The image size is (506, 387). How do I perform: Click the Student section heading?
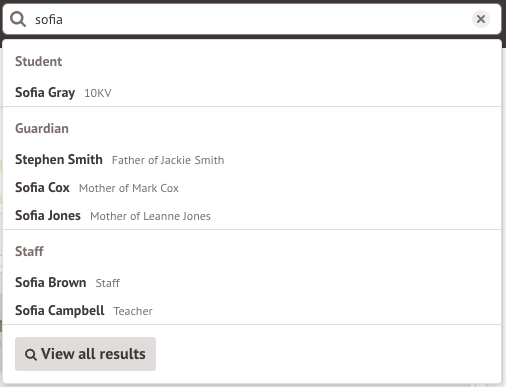[39, 61]
